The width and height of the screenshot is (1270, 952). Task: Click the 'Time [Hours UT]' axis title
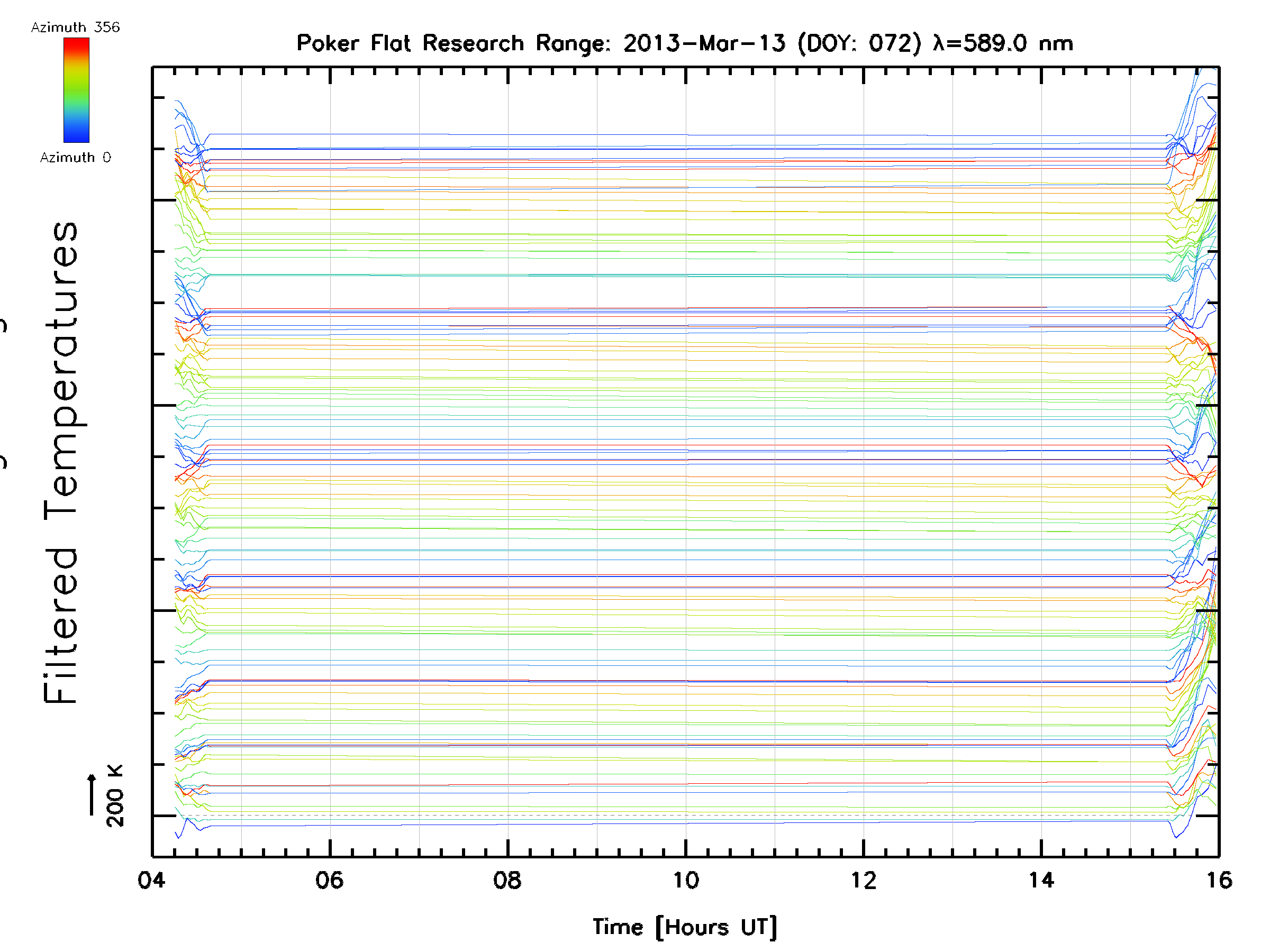tap(685, 927)
